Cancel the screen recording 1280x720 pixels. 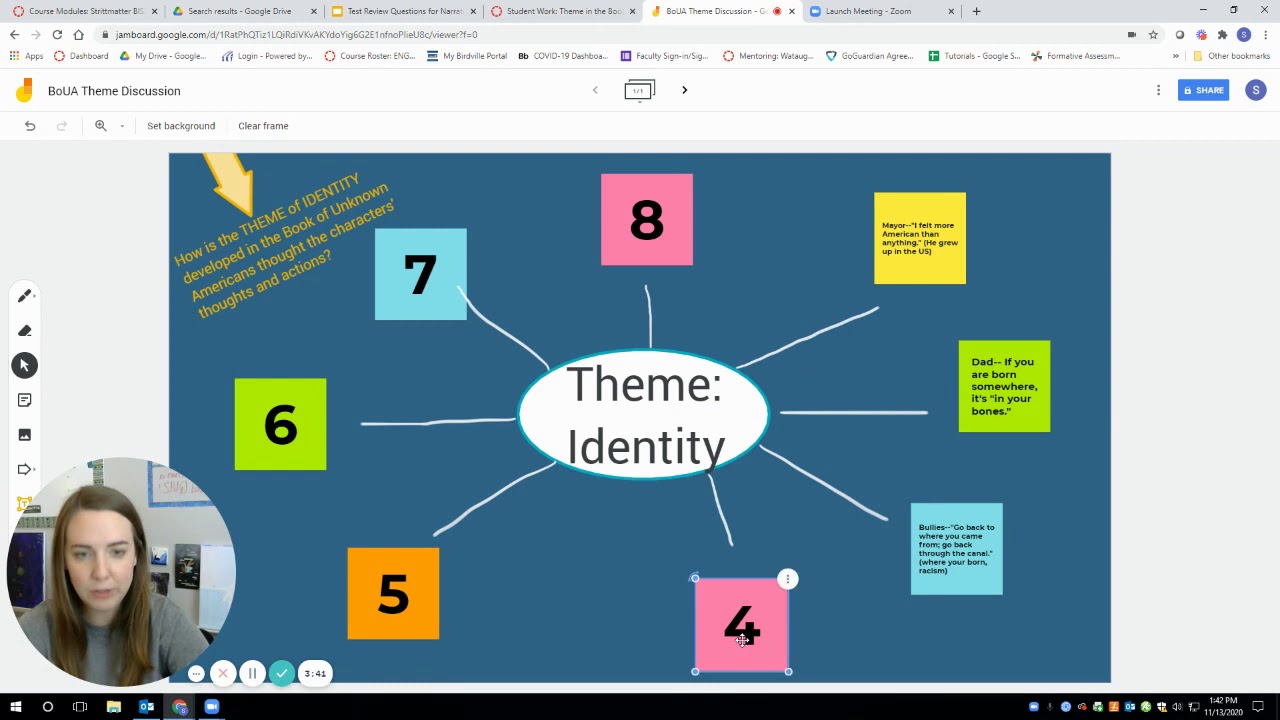click(223, 673)
